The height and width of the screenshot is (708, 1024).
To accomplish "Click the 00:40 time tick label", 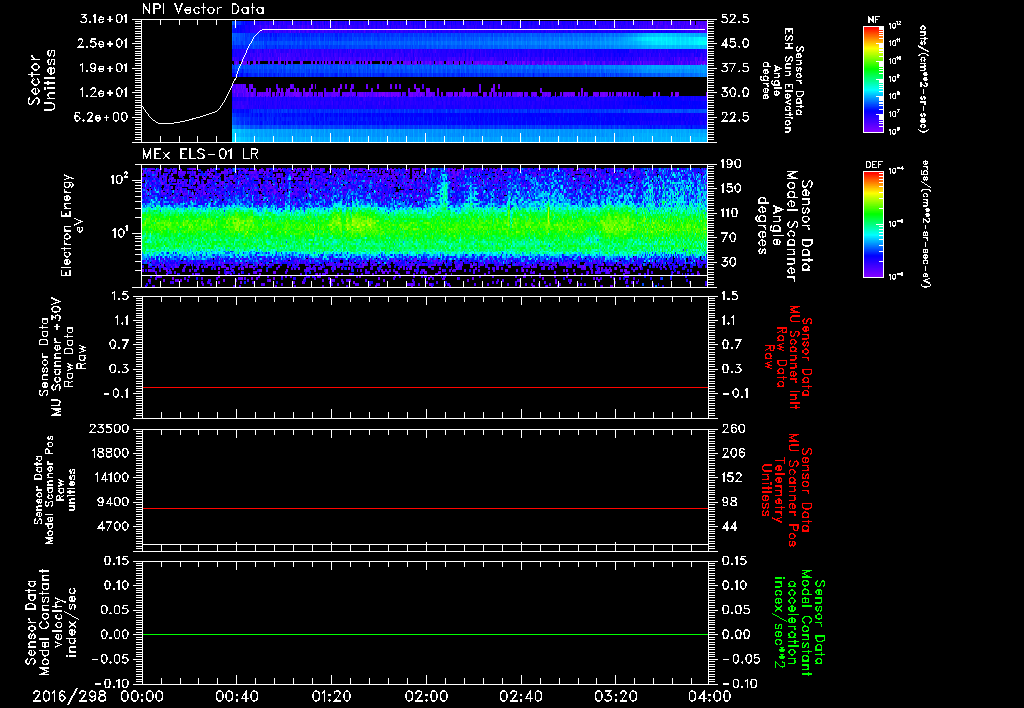I will [x=236, y=697].
